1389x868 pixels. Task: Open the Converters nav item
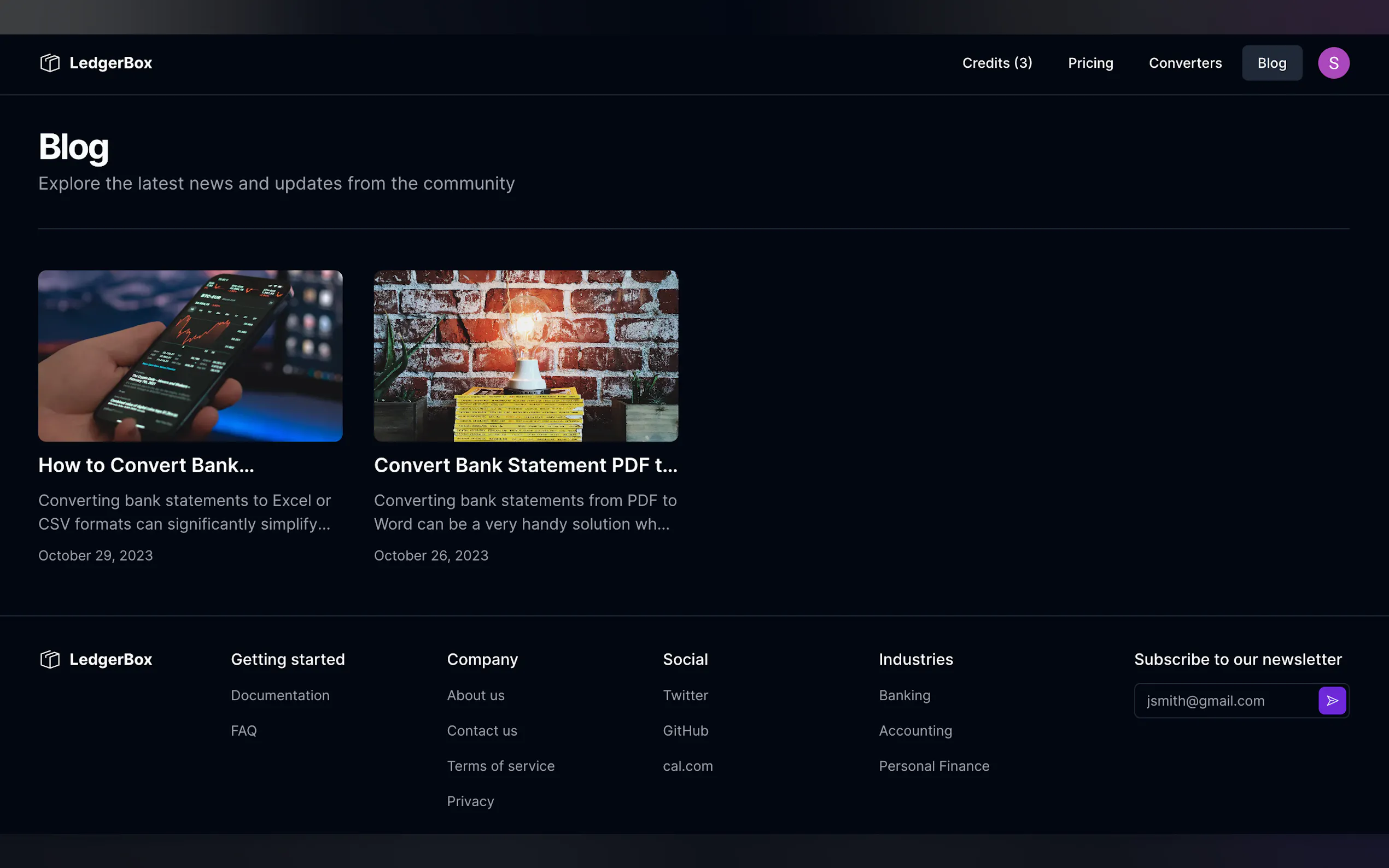tap(1184, 63)
